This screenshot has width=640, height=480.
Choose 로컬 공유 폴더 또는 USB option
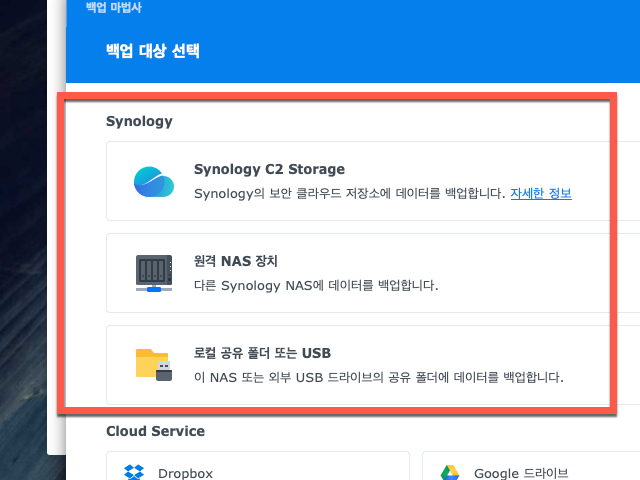tap(373, 365)
